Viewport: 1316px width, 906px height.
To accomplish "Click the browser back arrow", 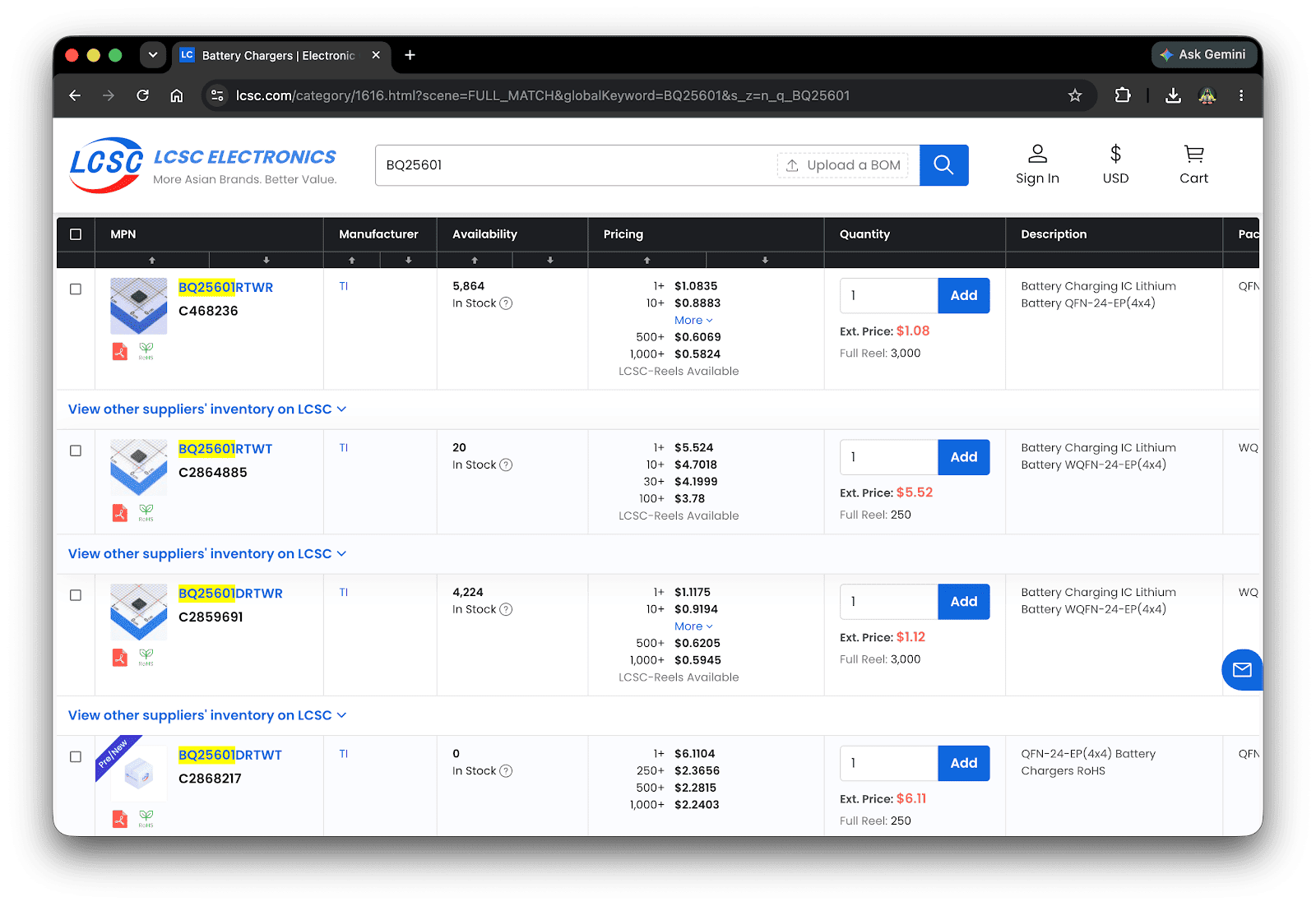I will [75, 95].
